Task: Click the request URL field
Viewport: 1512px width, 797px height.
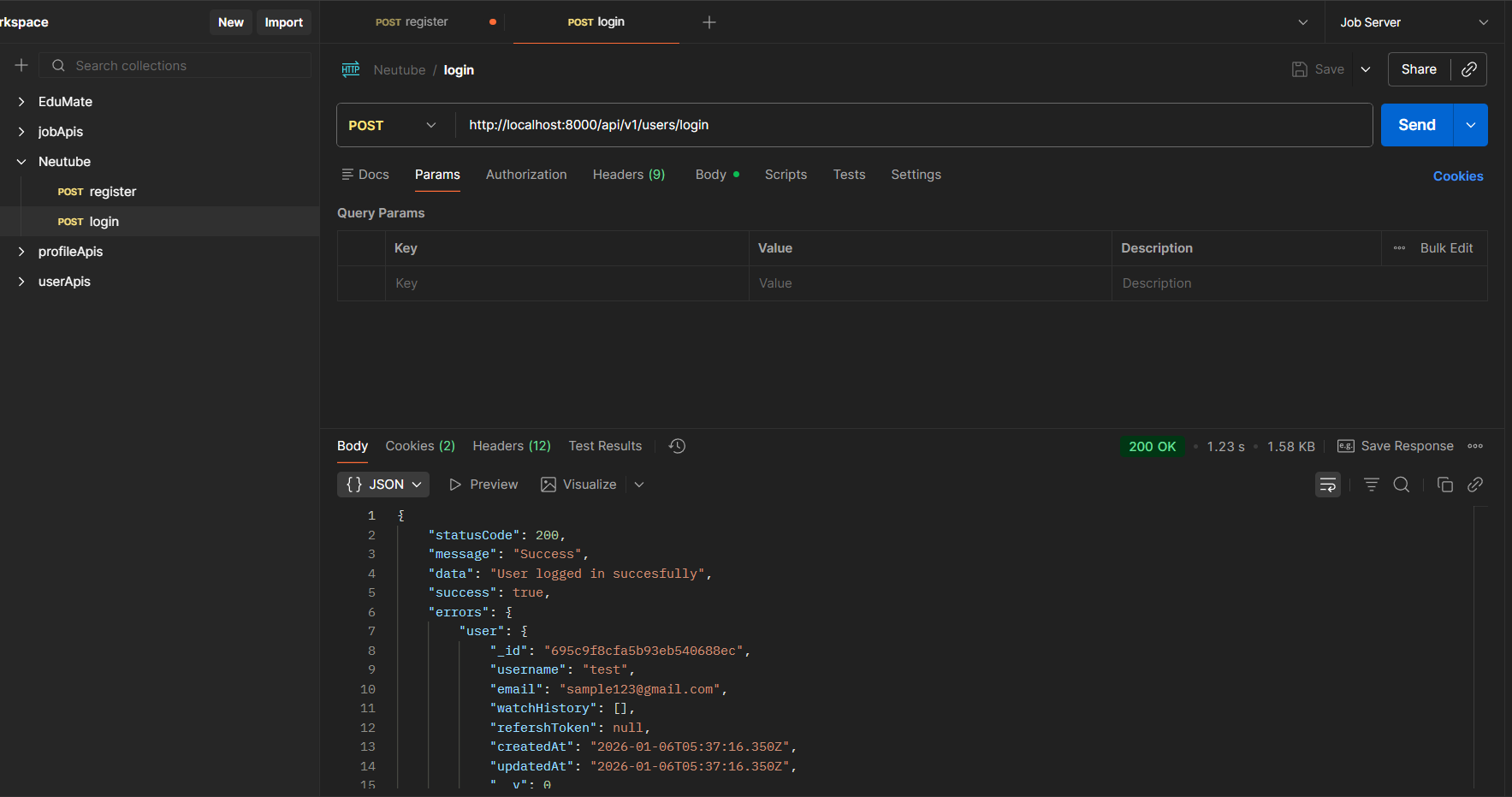Action: pos(914,125)
